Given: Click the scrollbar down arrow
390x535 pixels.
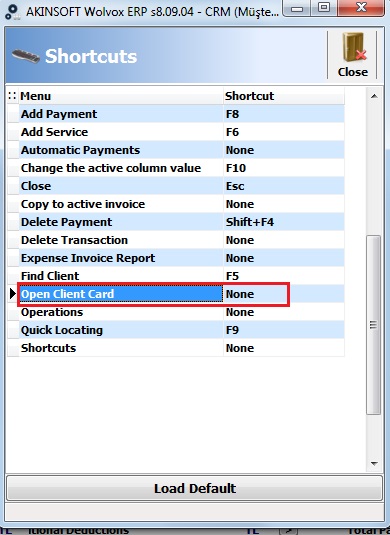Looking at the screenshot, I should pyautogui.click(x=374, y=463).
